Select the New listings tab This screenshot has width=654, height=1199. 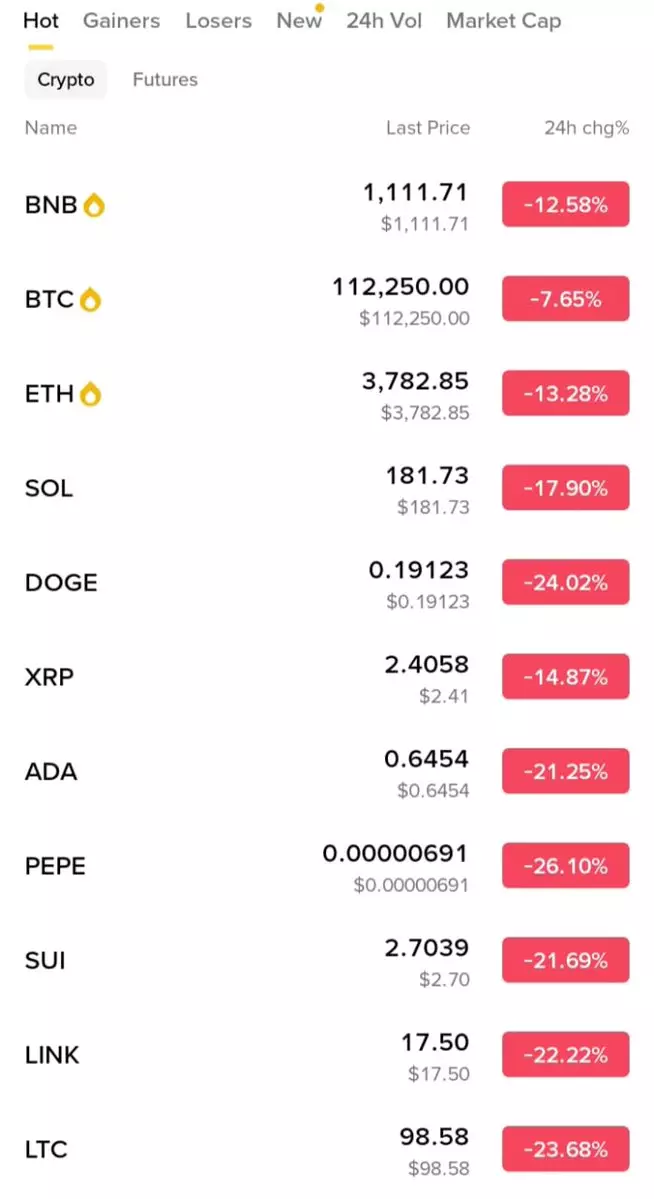[299, 21]
